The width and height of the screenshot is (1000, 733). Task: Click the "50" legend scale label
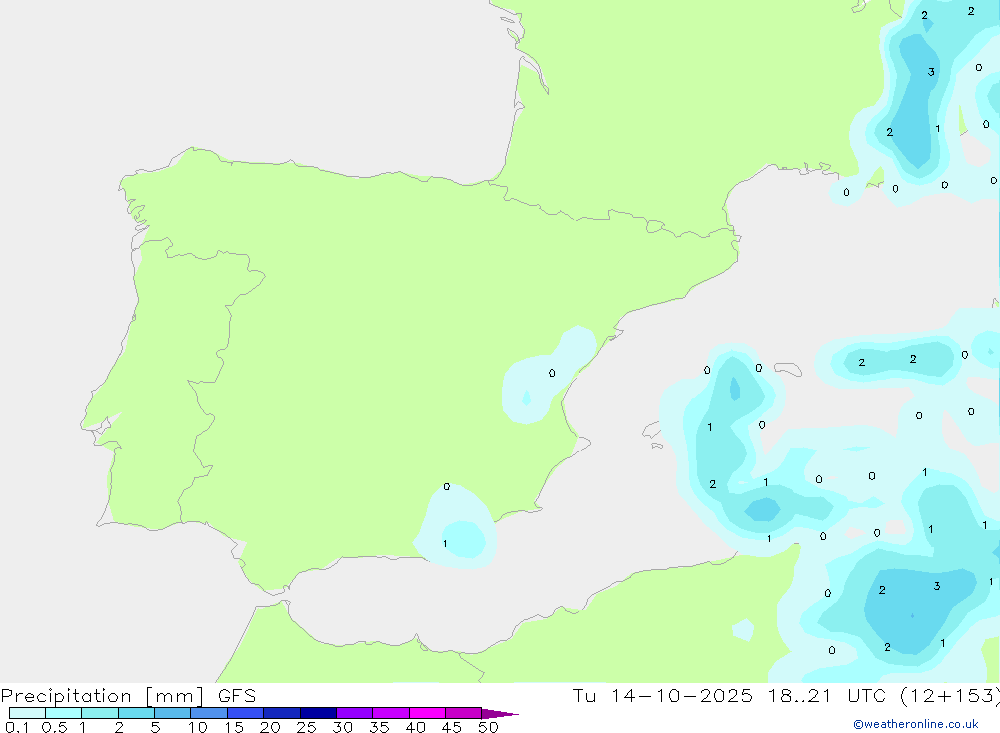tap(488, 727)
